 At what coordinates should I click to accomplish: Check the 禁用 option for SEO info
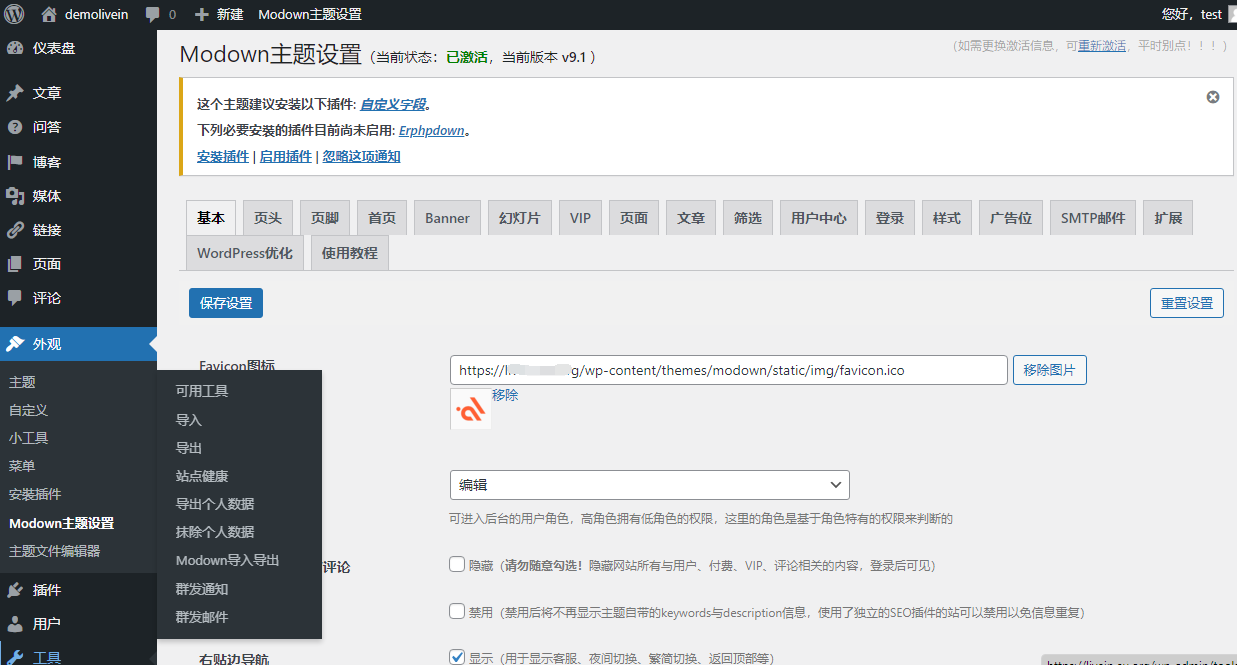tap(456, 612)
